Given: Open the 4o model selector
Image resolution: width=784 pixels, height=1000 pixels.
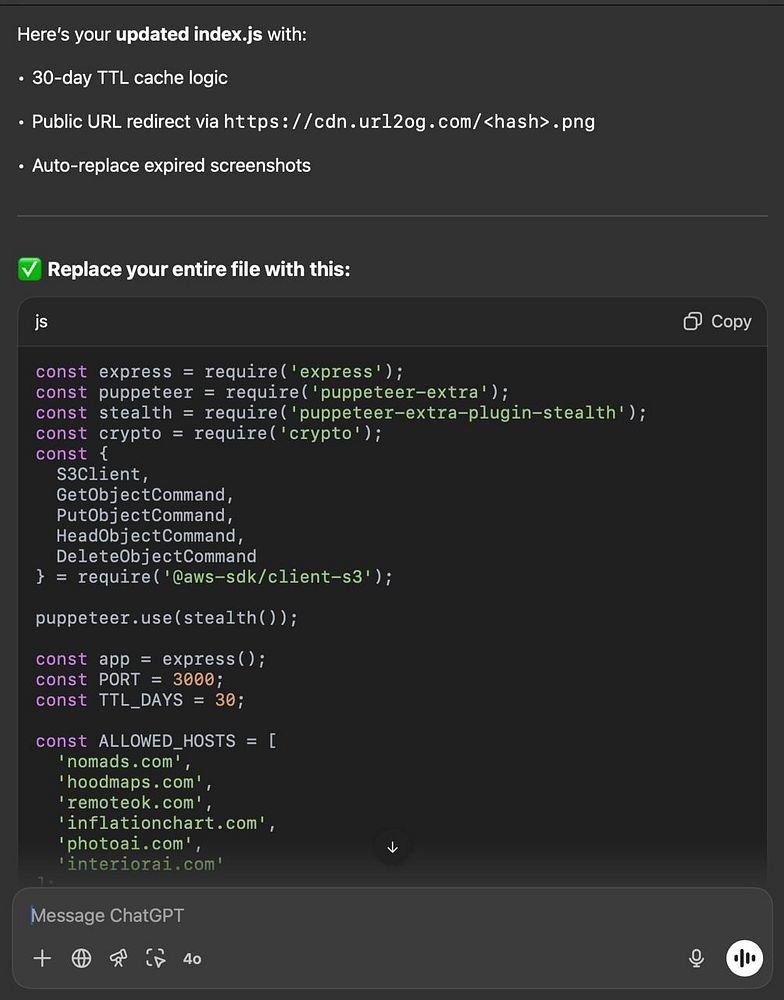Looking at the screenshot, I should pyautogui.click(x=192, y=959).
